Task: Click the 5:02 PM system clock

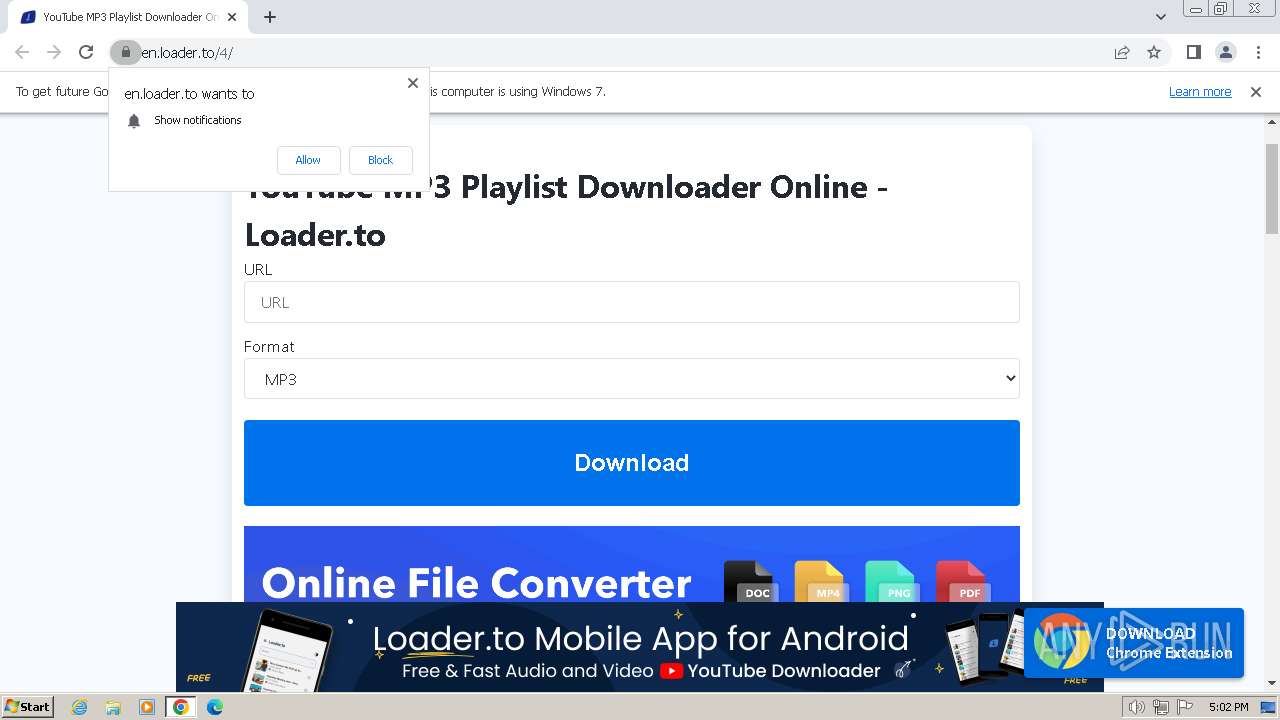Action: (x=1228, y=707)
